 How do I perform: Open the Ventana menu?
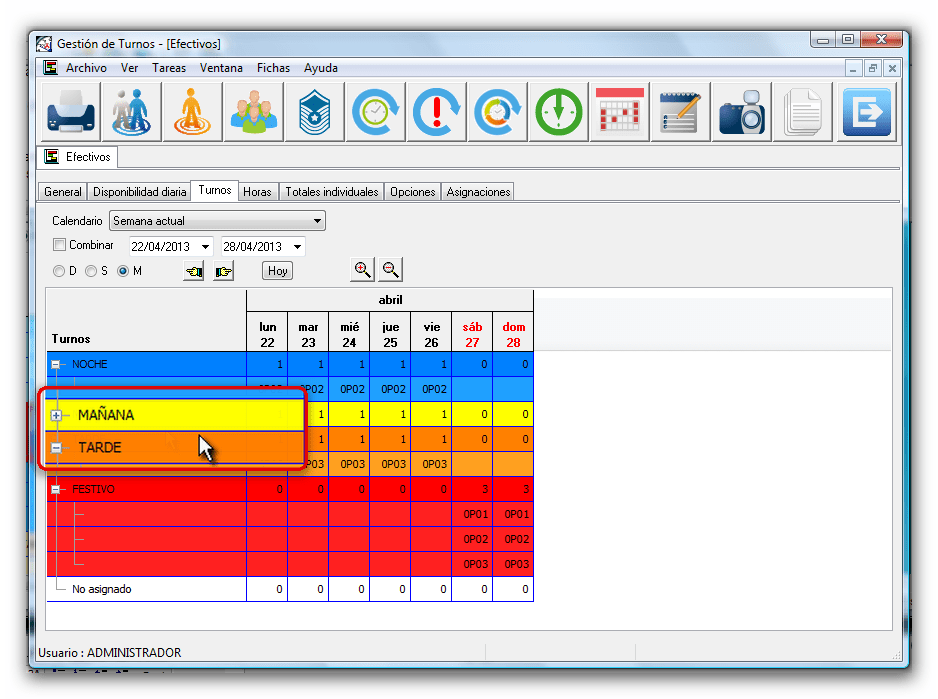point(221,68)
